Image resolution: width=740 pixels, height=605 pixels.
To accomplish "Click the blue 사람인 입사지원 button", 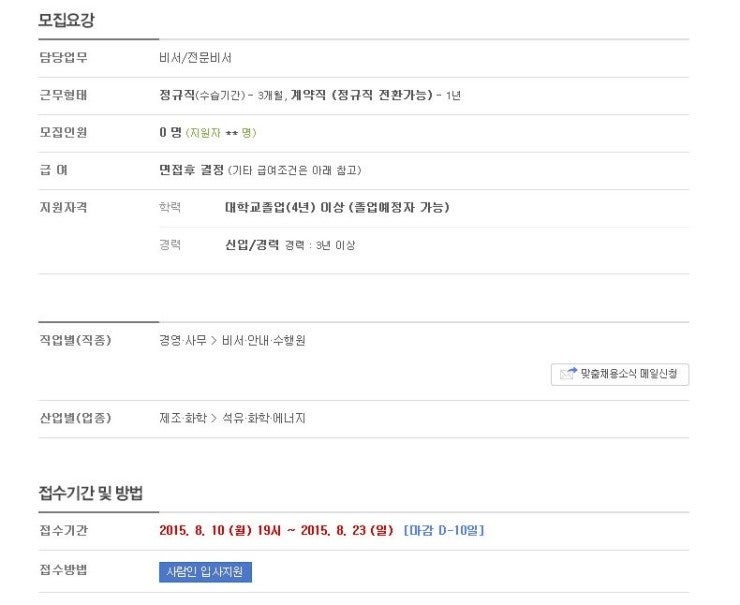I will coord(205,572).
